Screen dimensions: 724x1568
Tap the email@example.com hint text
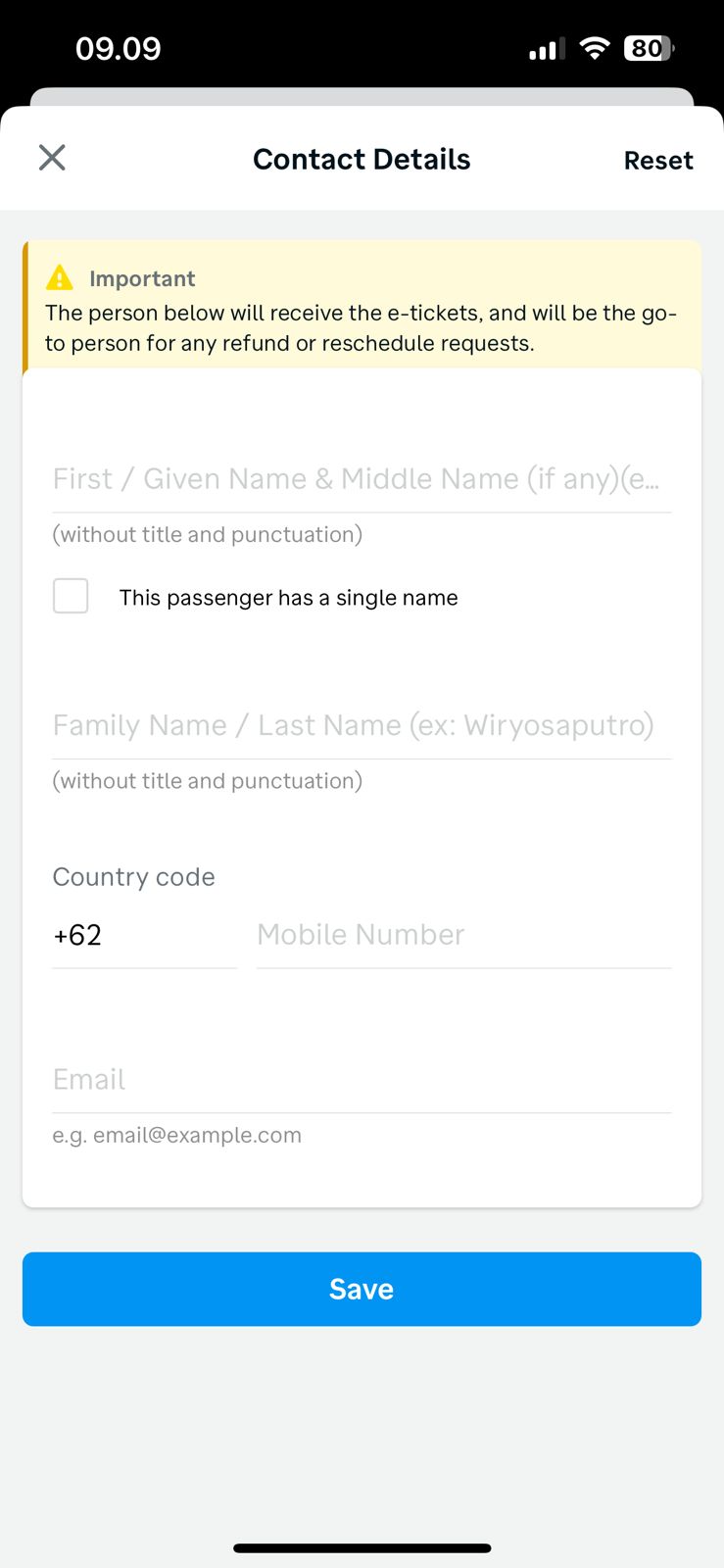click(177, 1135)
